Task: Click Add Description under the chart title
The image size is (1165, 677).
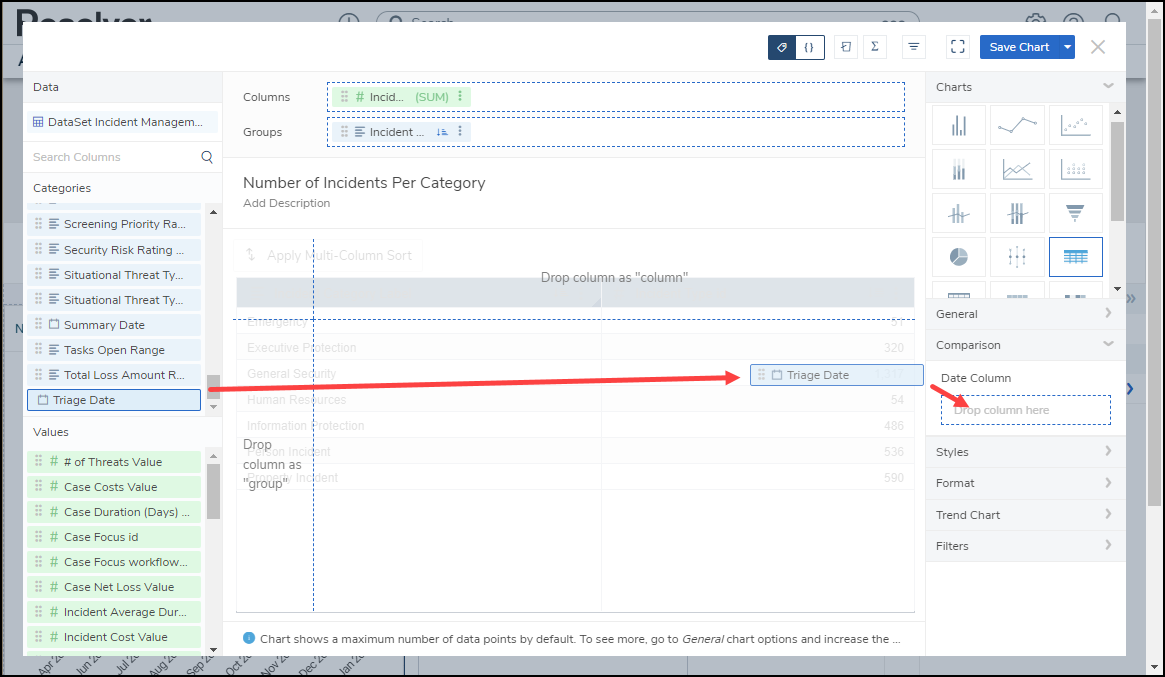Action: (x=286, y=203)
